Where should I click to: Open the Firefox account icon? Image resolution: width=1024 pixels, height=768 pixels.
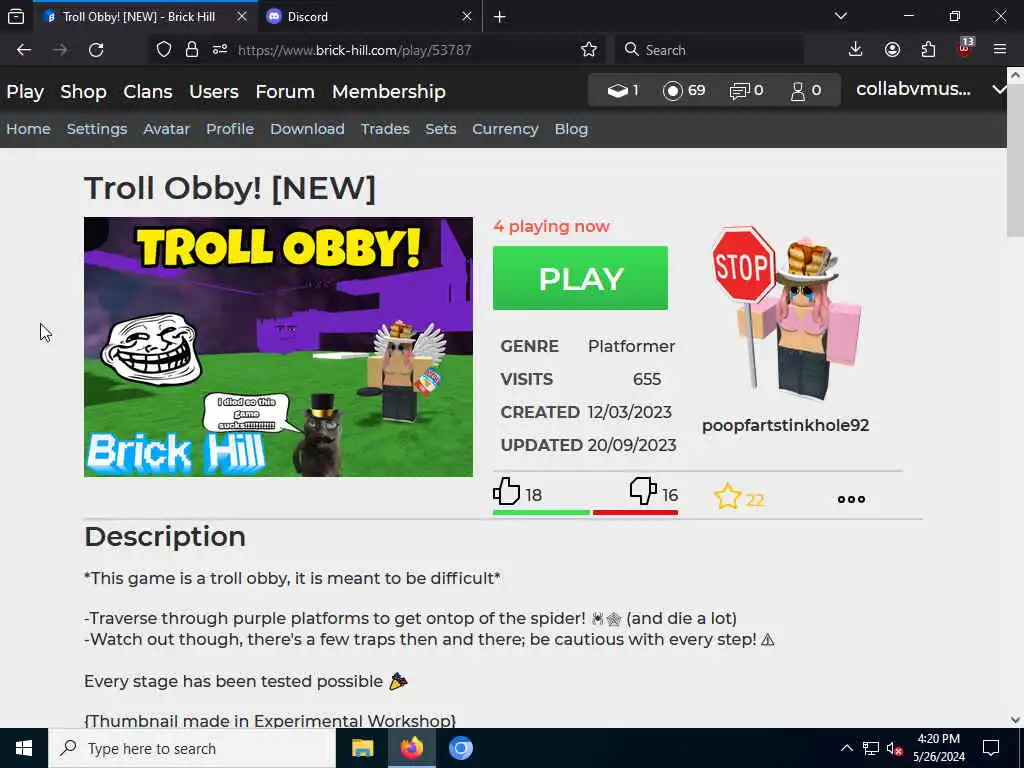(892, 50)
